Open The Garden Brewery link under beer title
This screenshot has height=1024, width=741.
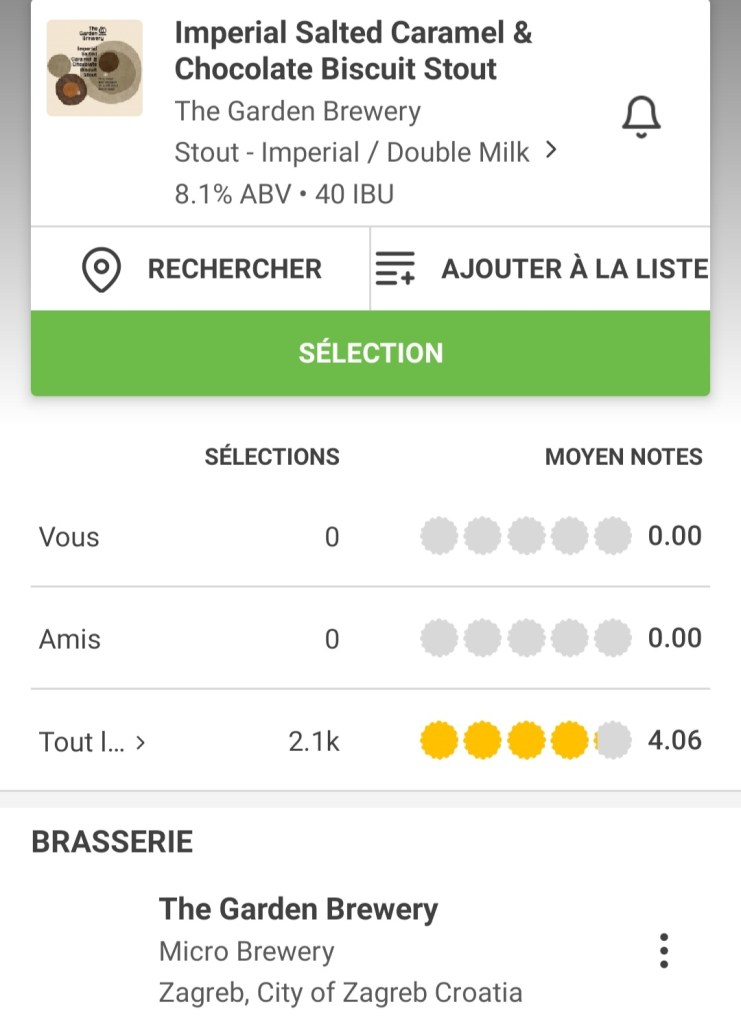point(297,111)
